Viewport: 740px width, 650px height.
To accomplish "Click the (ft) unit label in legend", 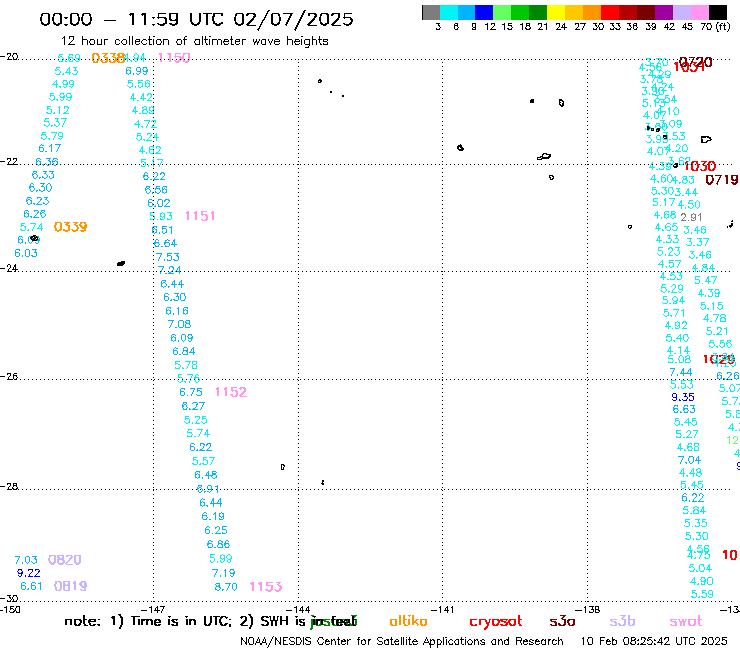I will (723, 27).
